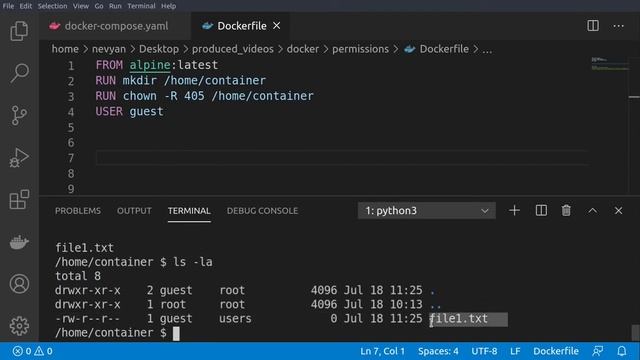Create a new terminal with plus icon
This screenshot has width=640, height=360.
pos(514,211)
